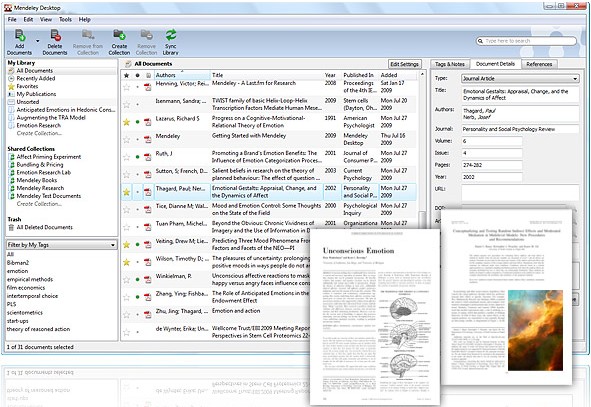Open the Edit menu
Screen dimensions: 591x407
pos(28,19)
